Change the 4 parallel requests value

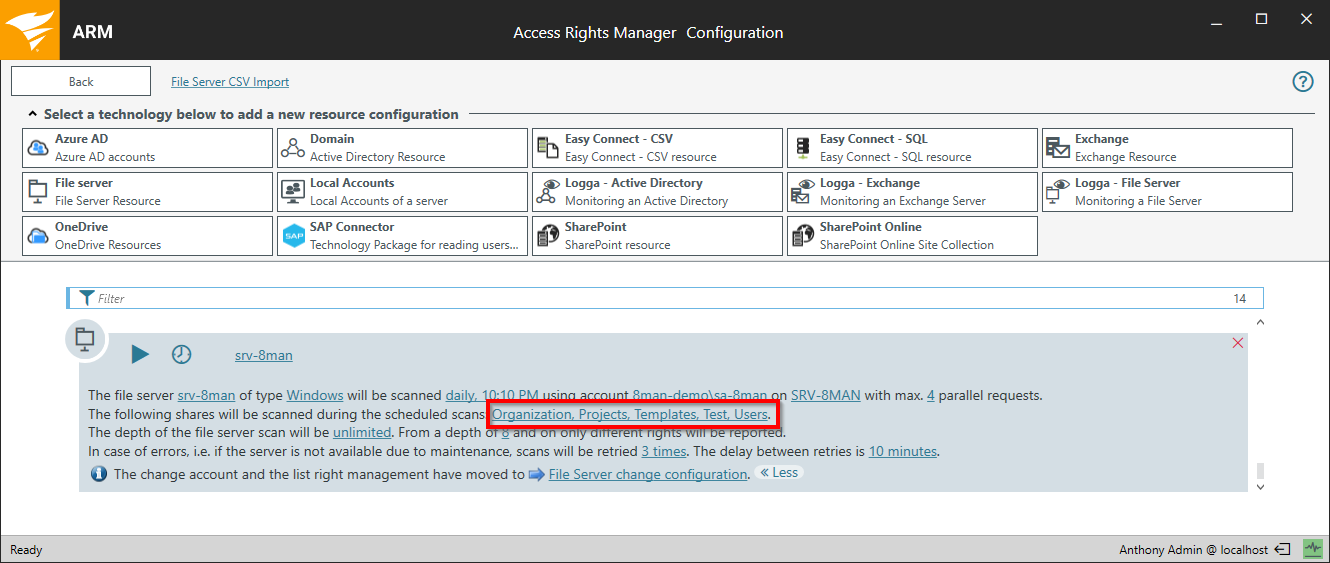tap(931, 395)
